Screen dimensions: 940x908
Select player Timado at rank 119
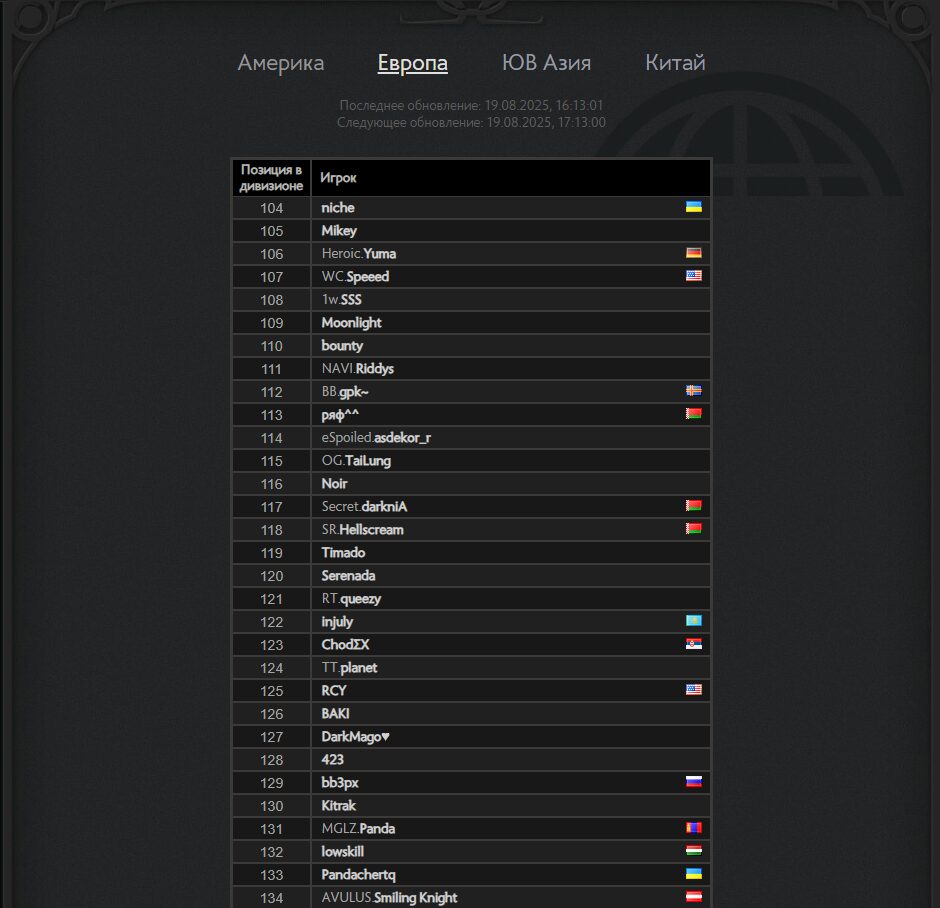click(x=471, y=553)
